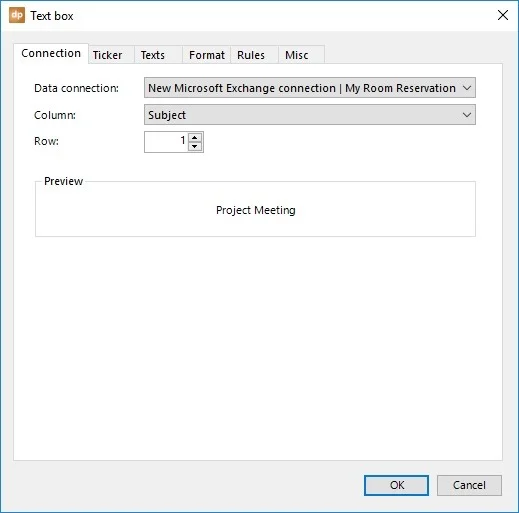Click the Data connection label
This screenshot has width=519, height=513.
(76, 88)
